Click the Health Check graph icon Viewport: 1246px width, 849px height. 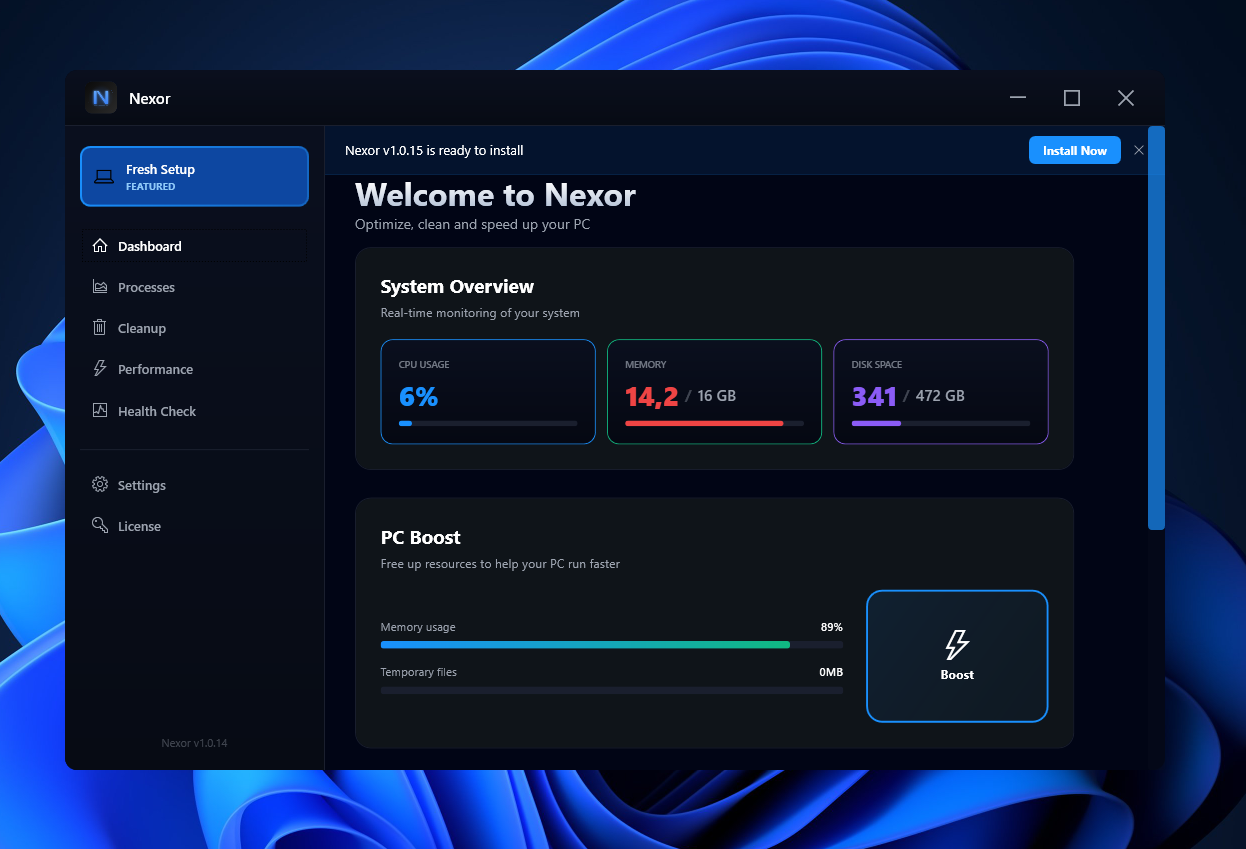(100, 410)
